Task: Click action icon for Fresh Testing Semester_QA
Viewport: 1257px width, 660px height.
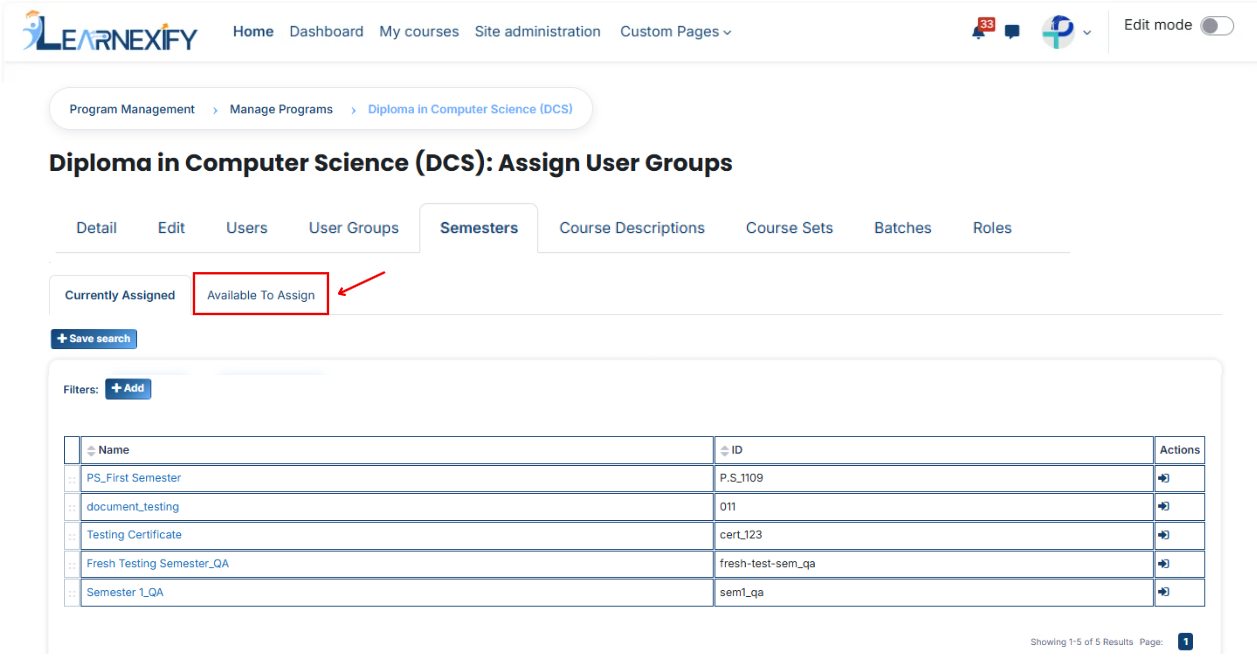Action: (x=1164, y=564)
